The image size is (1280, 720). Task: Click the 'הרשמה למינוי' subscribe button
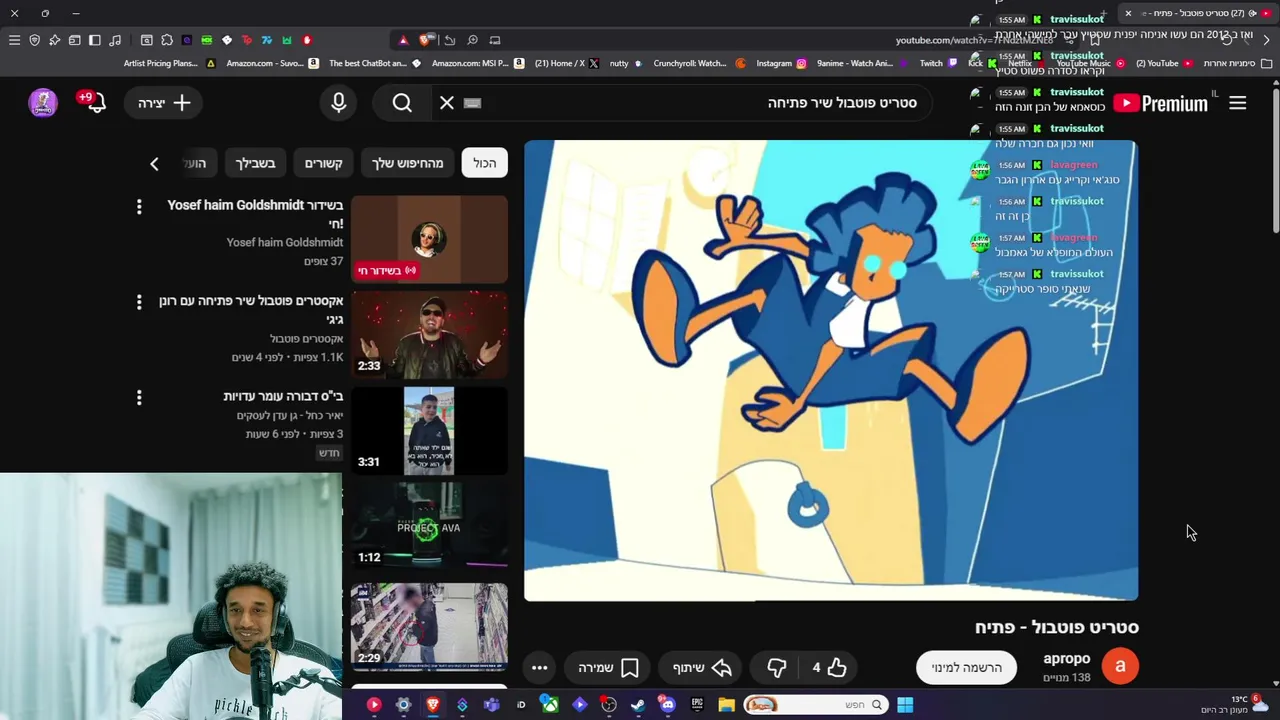pos(966,667)
